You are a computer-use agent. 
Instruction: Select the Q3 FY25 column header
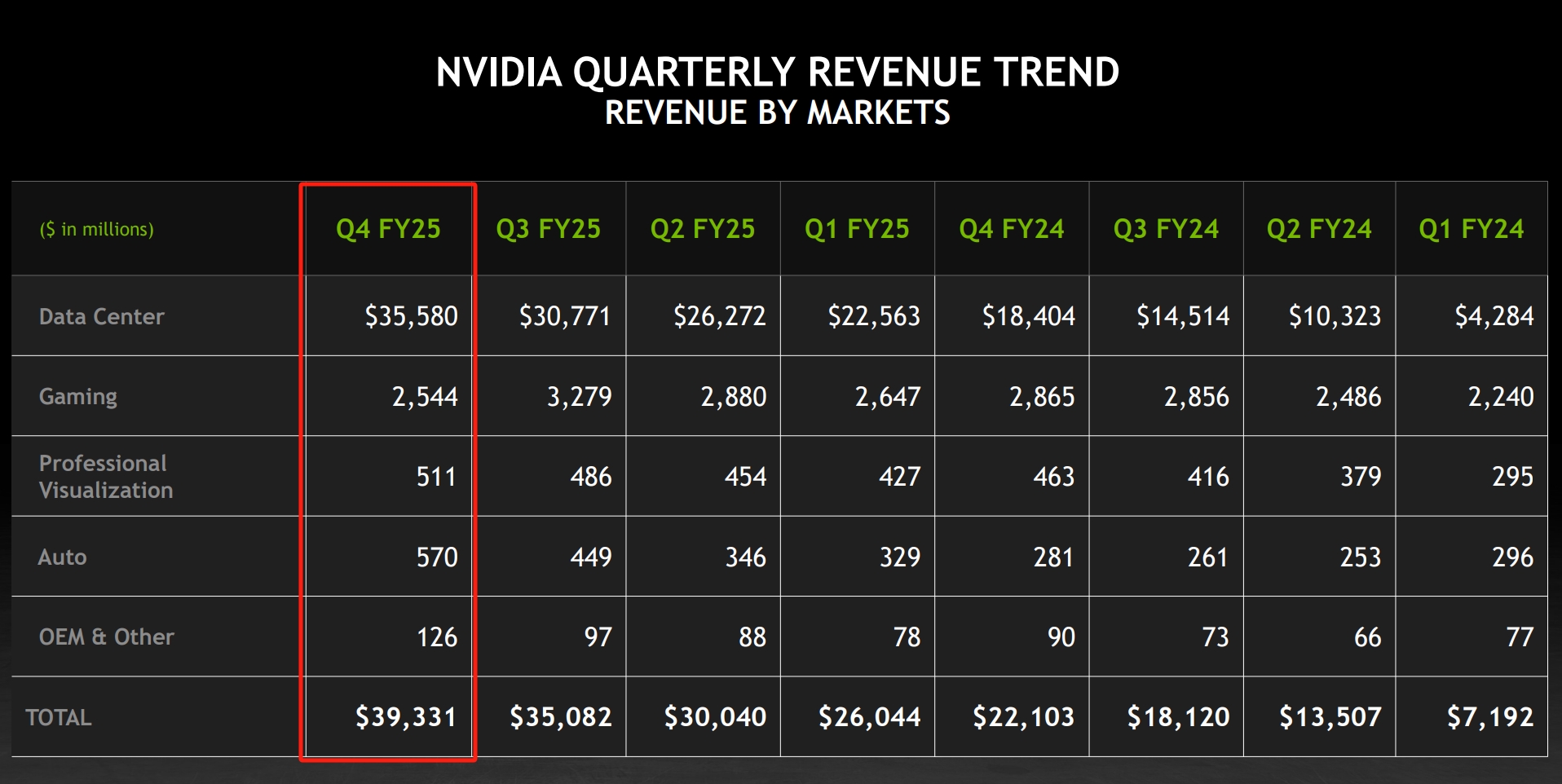(x=548, y=229)
